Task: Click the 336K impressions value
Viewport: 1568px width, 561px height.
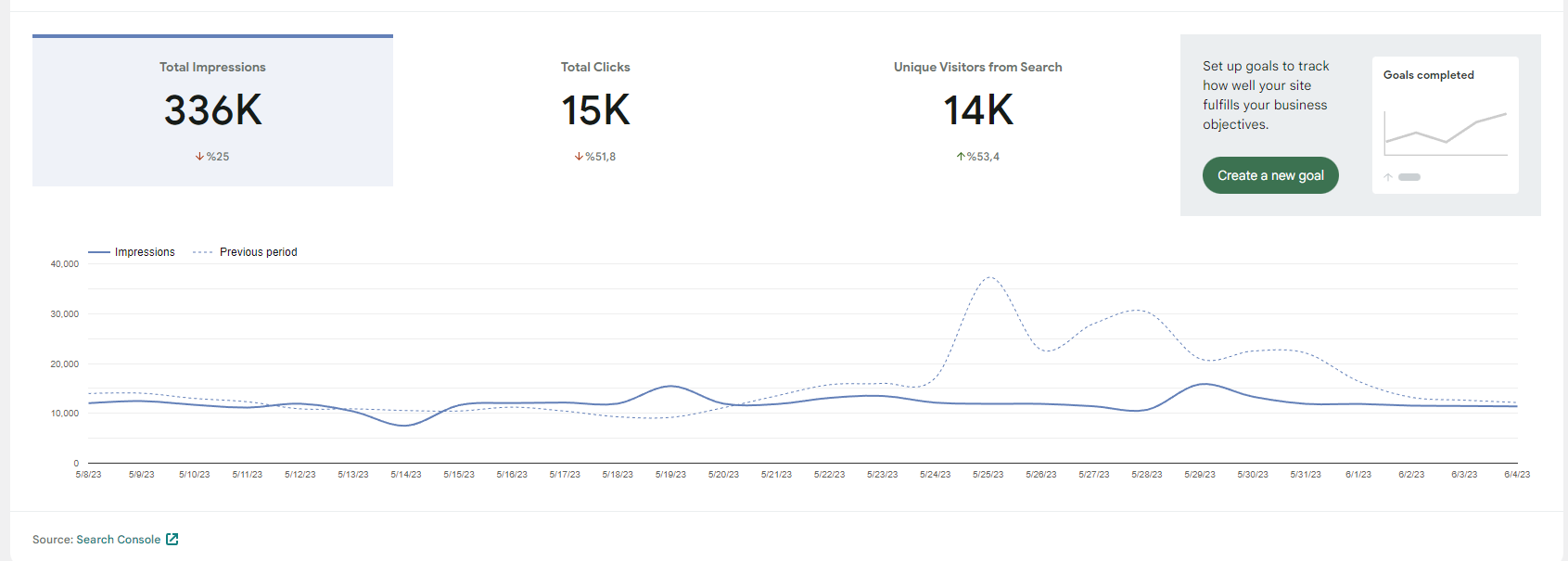Action: click(213, 110)
